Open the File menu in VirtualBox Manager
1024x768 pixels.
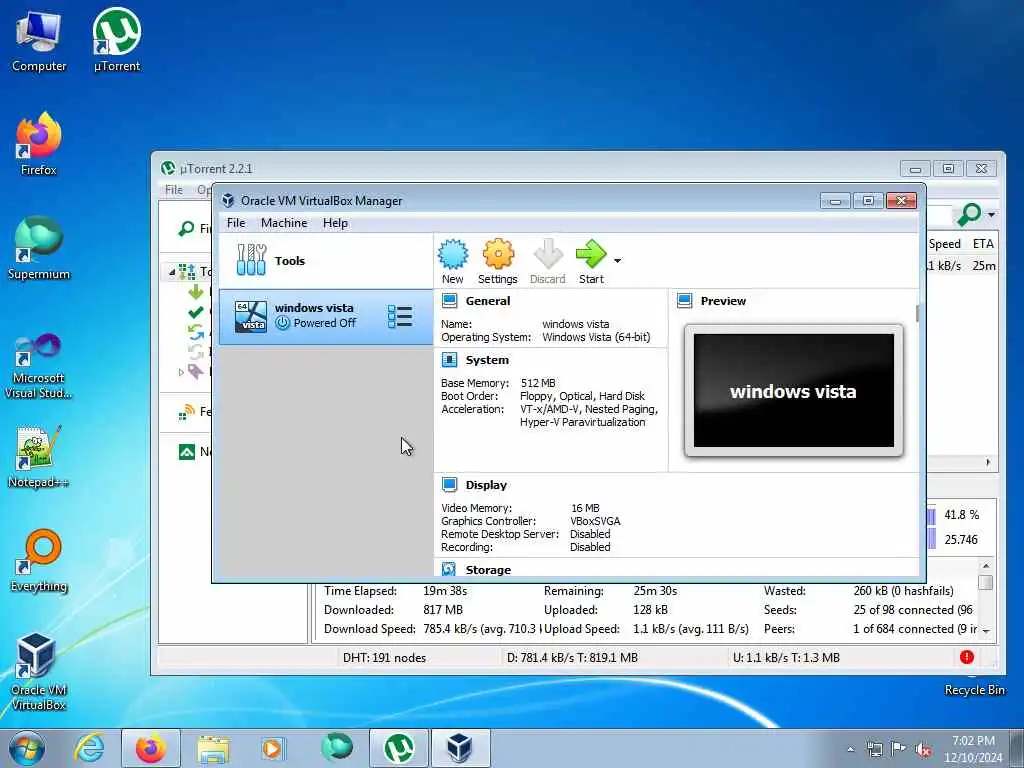pos(236,223)
